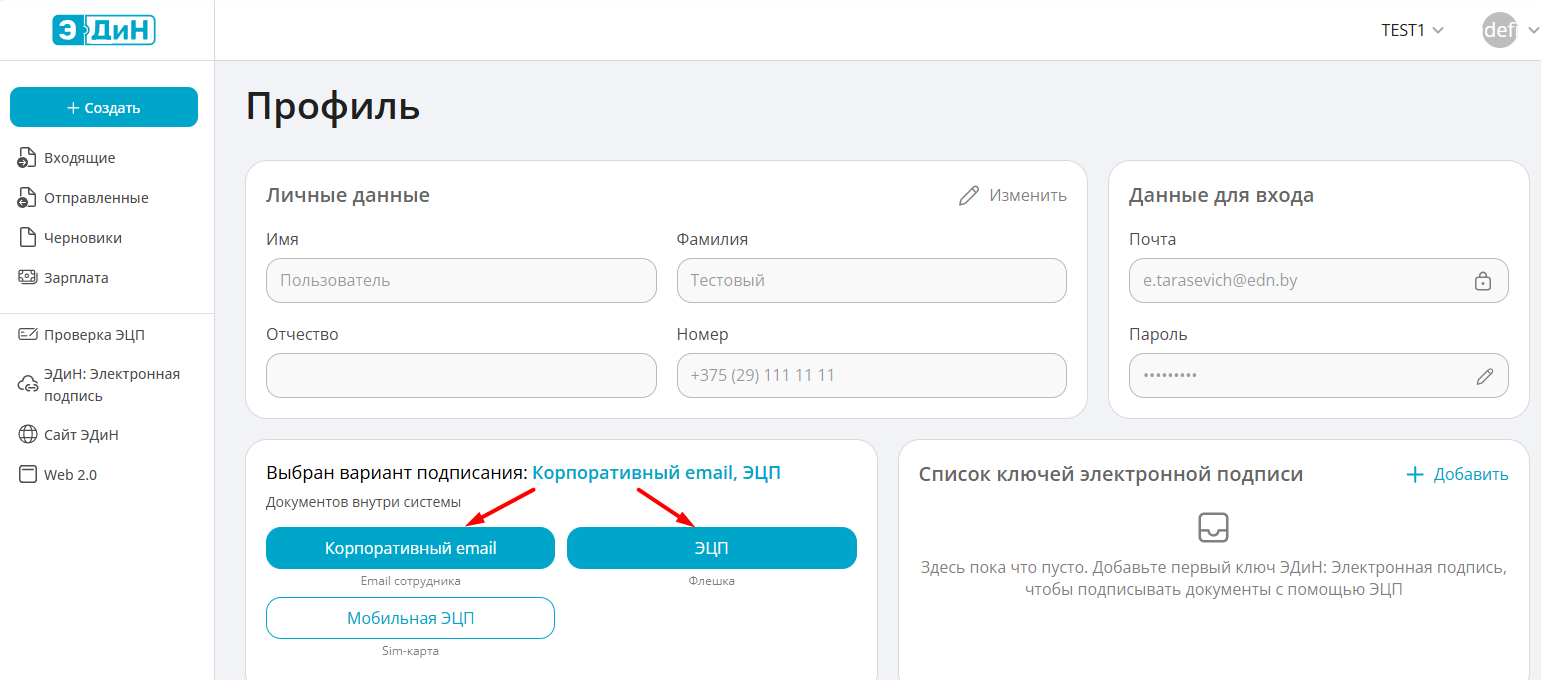Click Изменить to edit personal data
1541x680 pixels.
(x=1013, y=196)
